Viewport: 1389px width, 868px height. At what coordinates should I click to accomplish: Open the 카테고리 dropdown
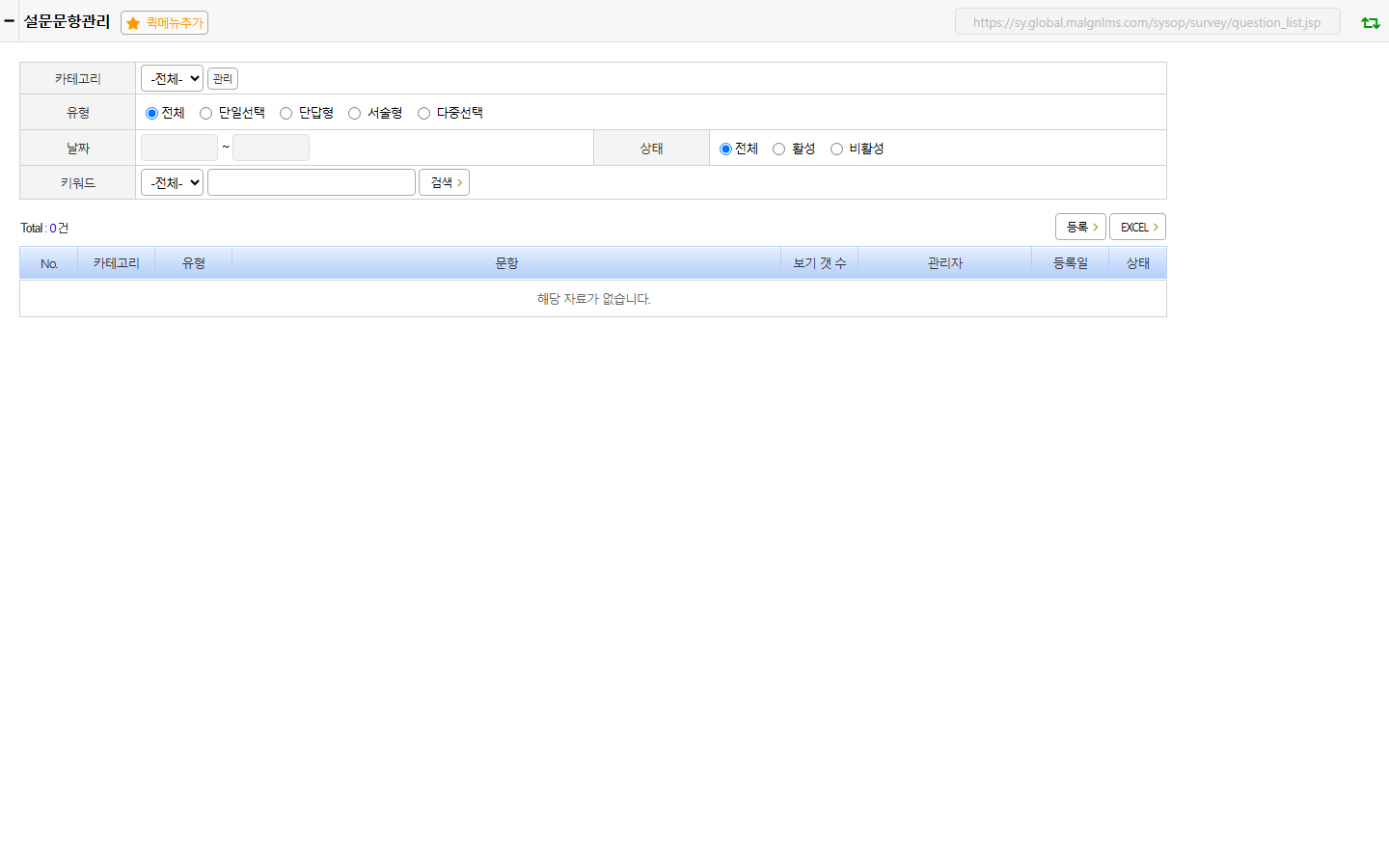coord(172,78)
